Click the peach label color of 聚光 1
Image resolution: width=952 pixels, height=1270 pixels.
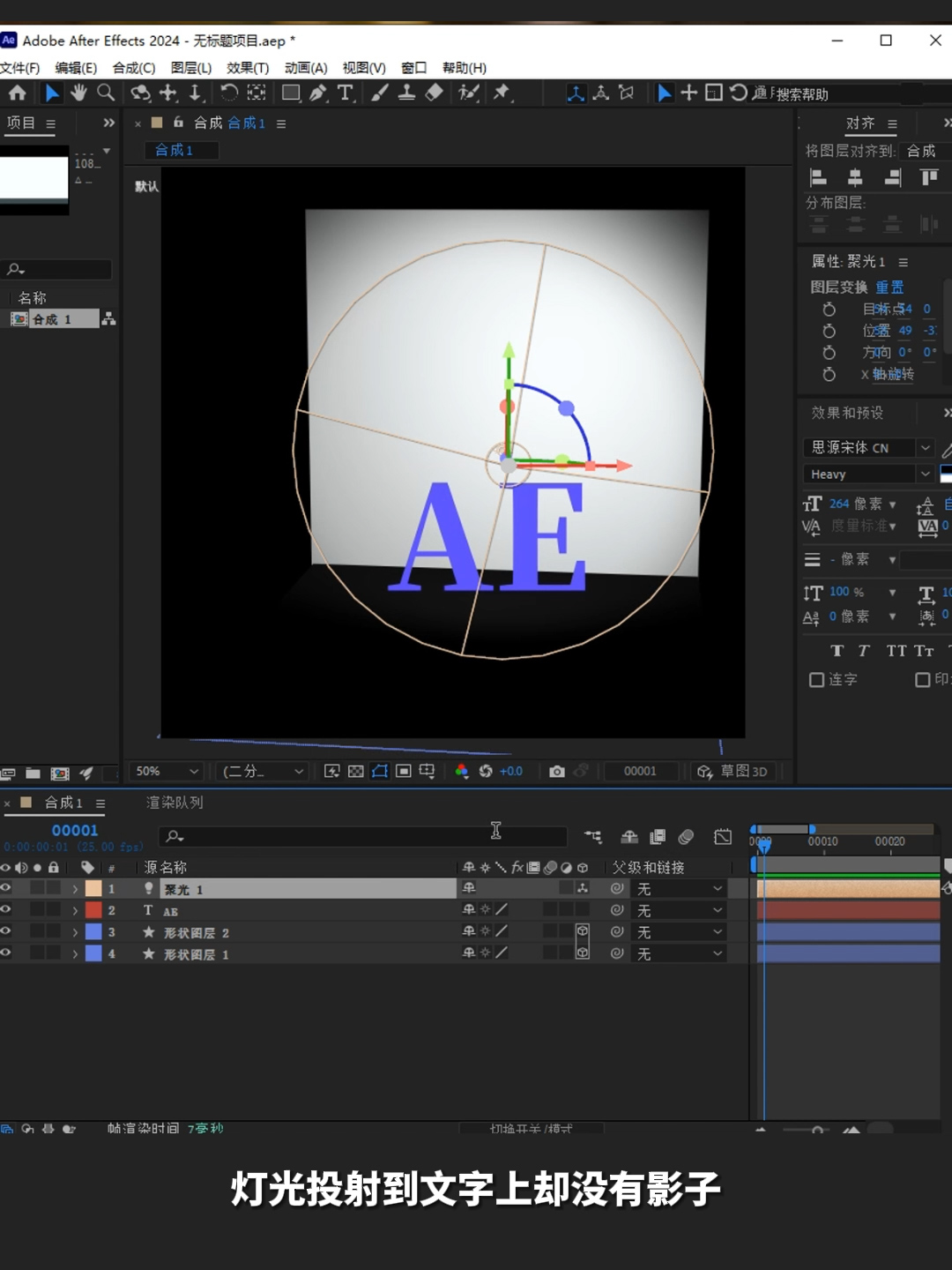click(93, 889)
